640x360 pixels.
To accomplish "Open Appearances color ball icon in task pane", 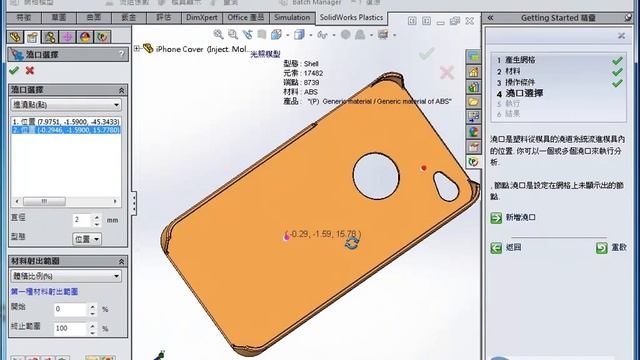I will click(x=473, y=132).
